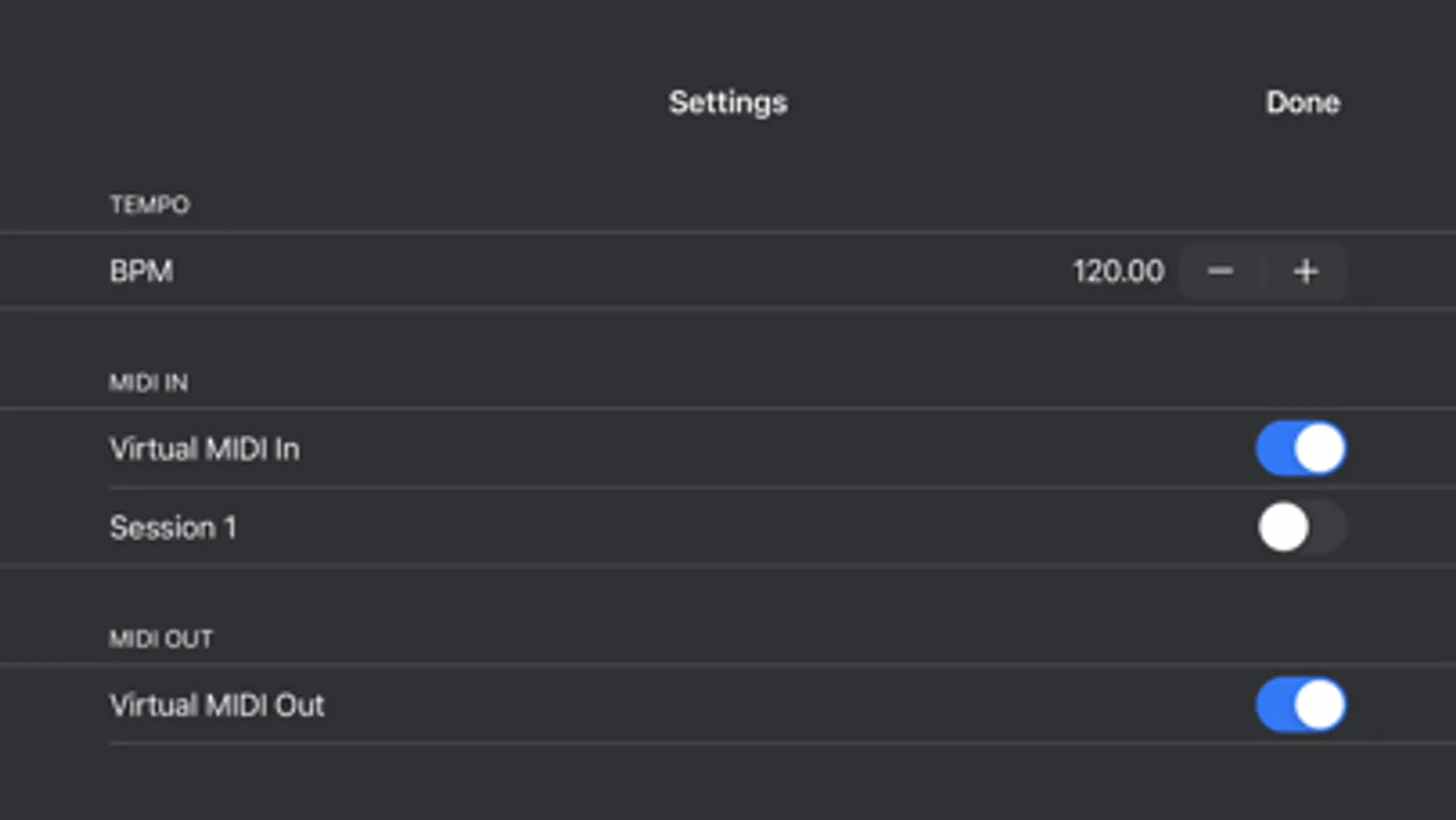Click the BPM label

pos(141,272)
